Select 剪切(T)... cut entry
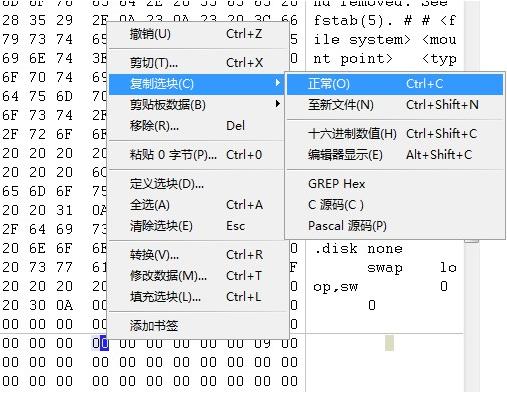Screen dimensions: 507x394 198,63
